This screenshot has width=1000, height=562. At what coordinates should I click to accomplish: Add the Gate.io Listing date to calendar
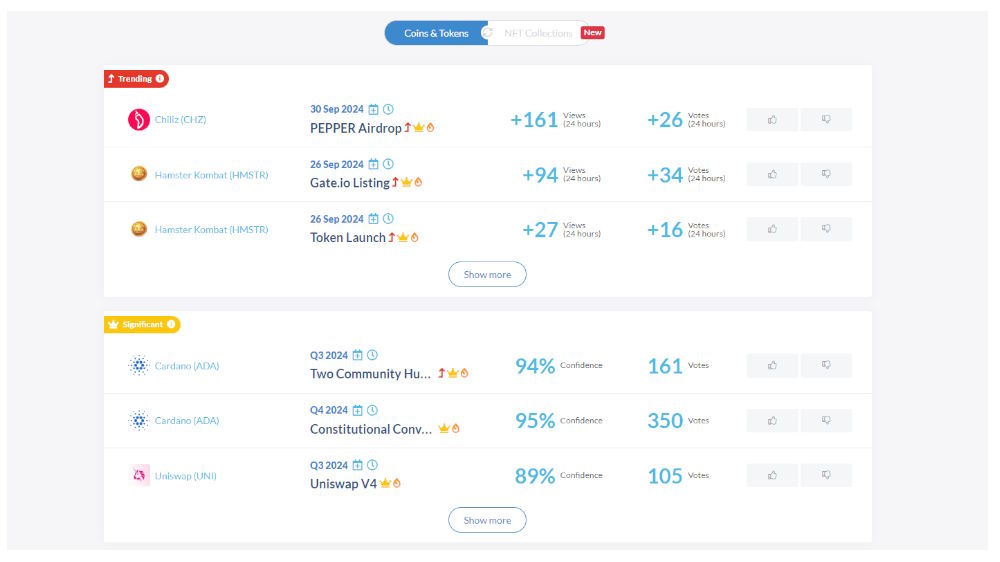point(373,164)
